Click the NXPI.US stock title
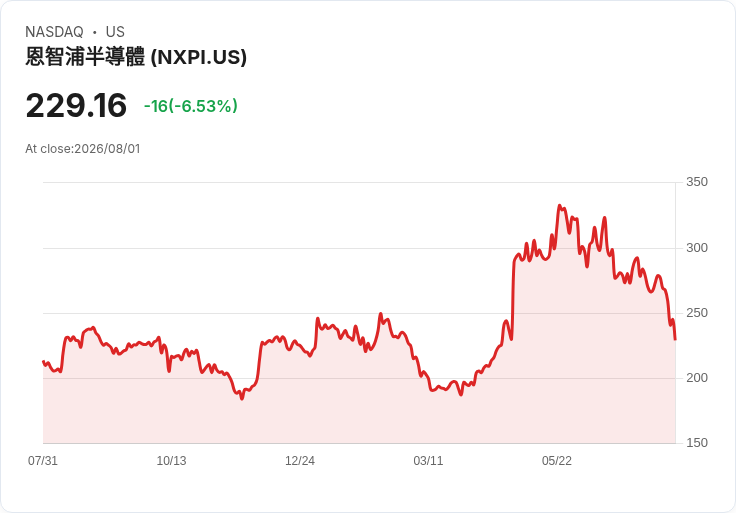Screen dimensions: 736x513 (x=136, y=57)
